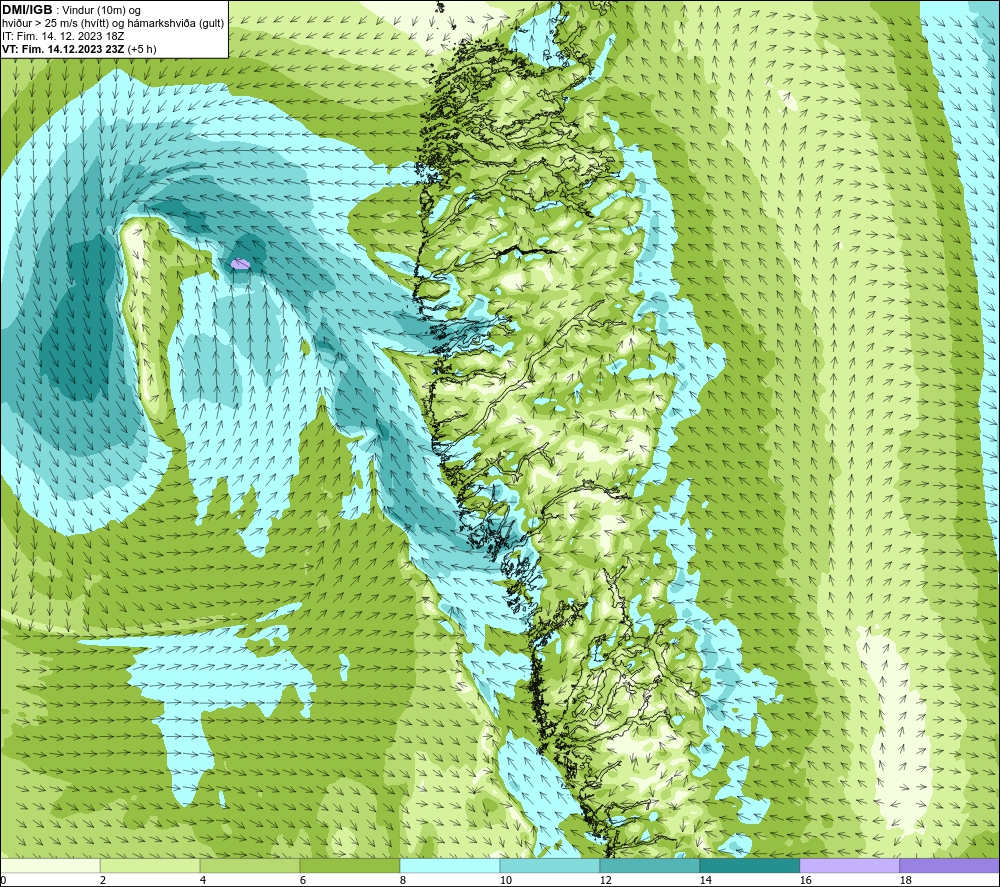
Task: Click the light green 2–4 m/s legend swatch
Action: click(150, 865)
